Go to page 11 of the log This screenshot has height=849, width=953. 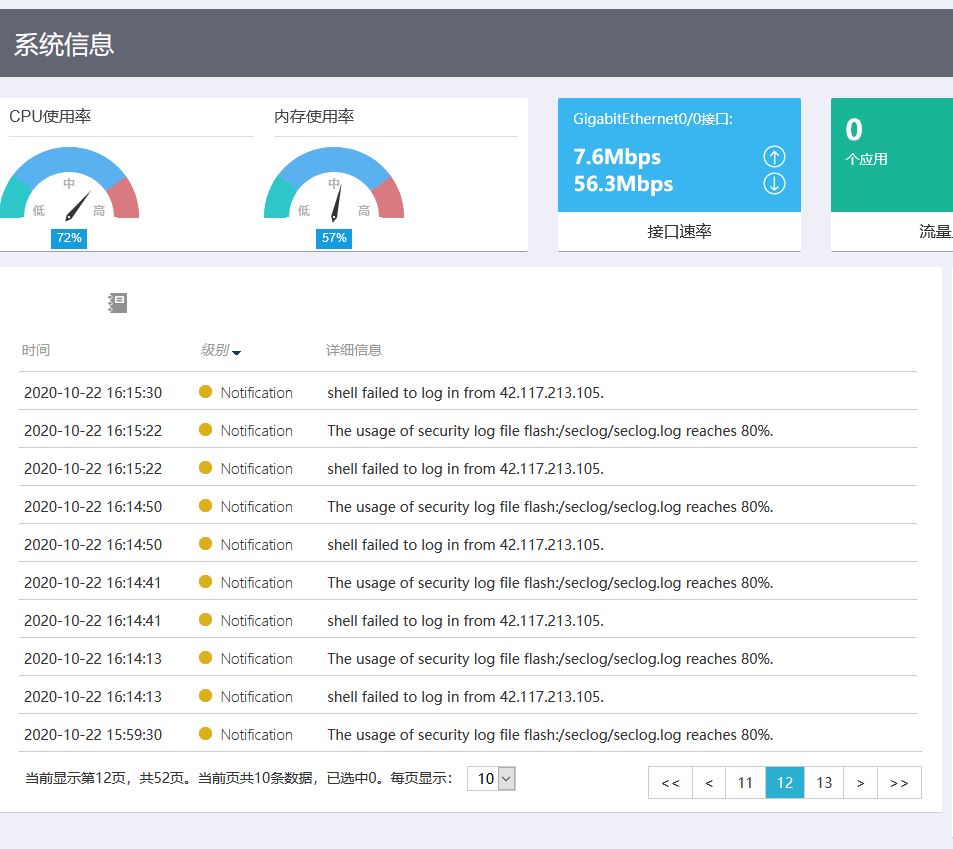point(745,783)
